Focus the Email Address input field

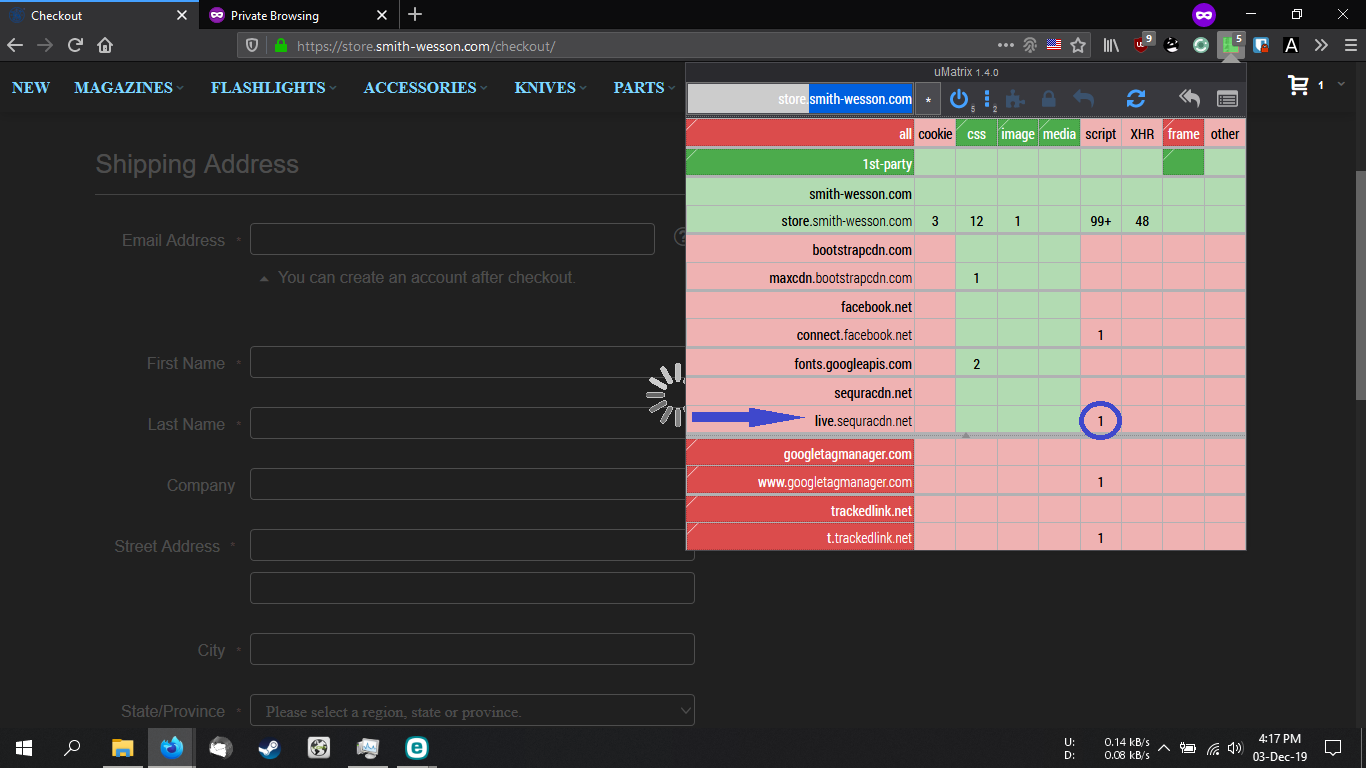pyautogui.click(x=452, y=239)
